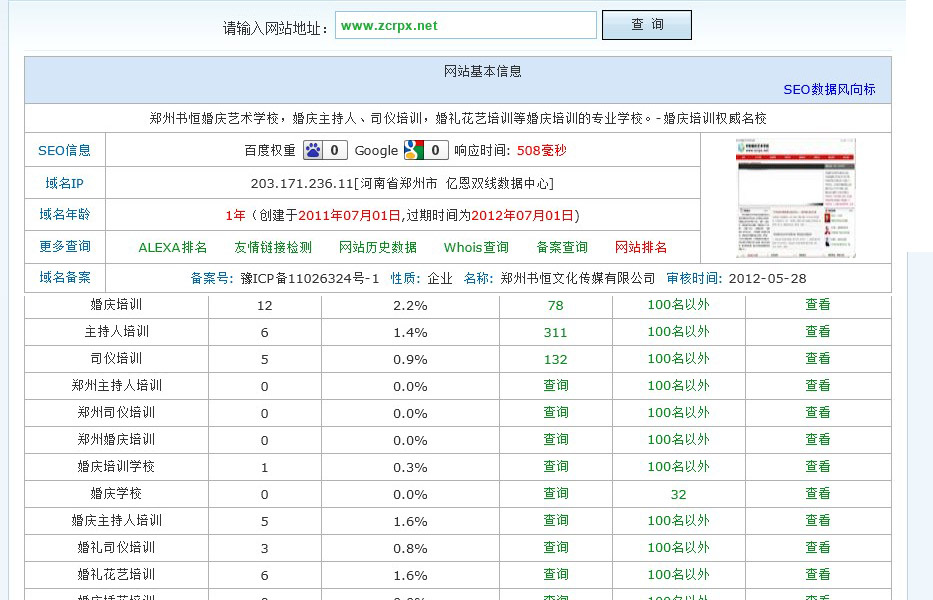933x600 pixels.
Task: Click the 域名IP row label
Action: 65,183
